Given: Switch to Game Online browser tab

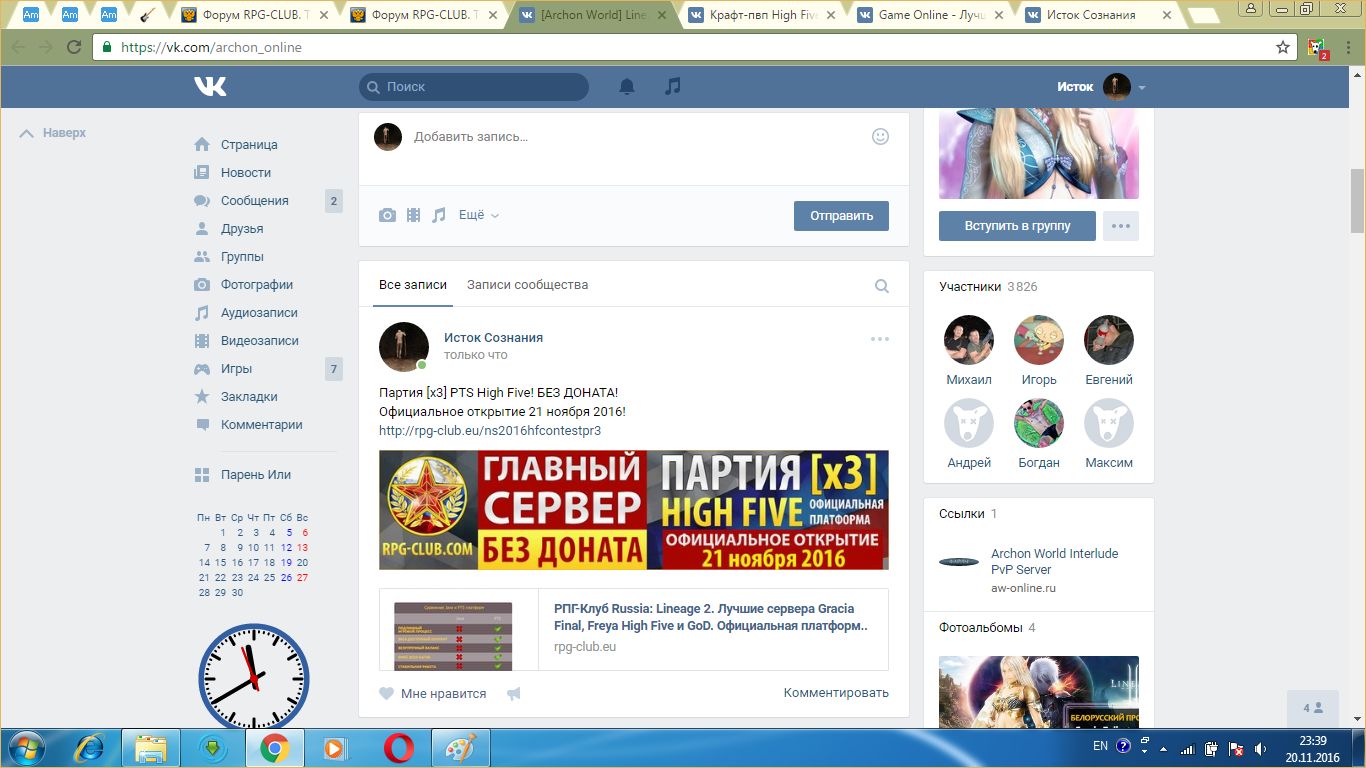Looking at the screenshot, I should click(933, 15).
